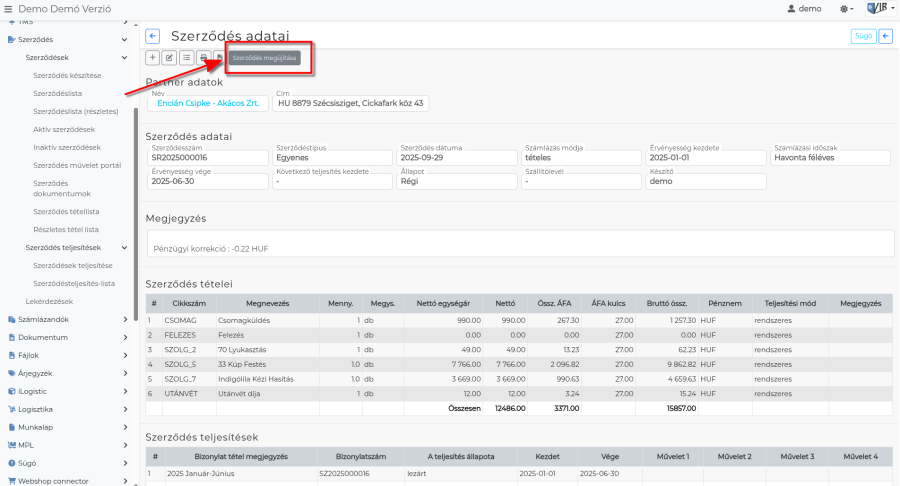This screenshot has width=900, height=486.
Task: Click back arrow left of Szerződés adatai title
Action: click(153, 36)
